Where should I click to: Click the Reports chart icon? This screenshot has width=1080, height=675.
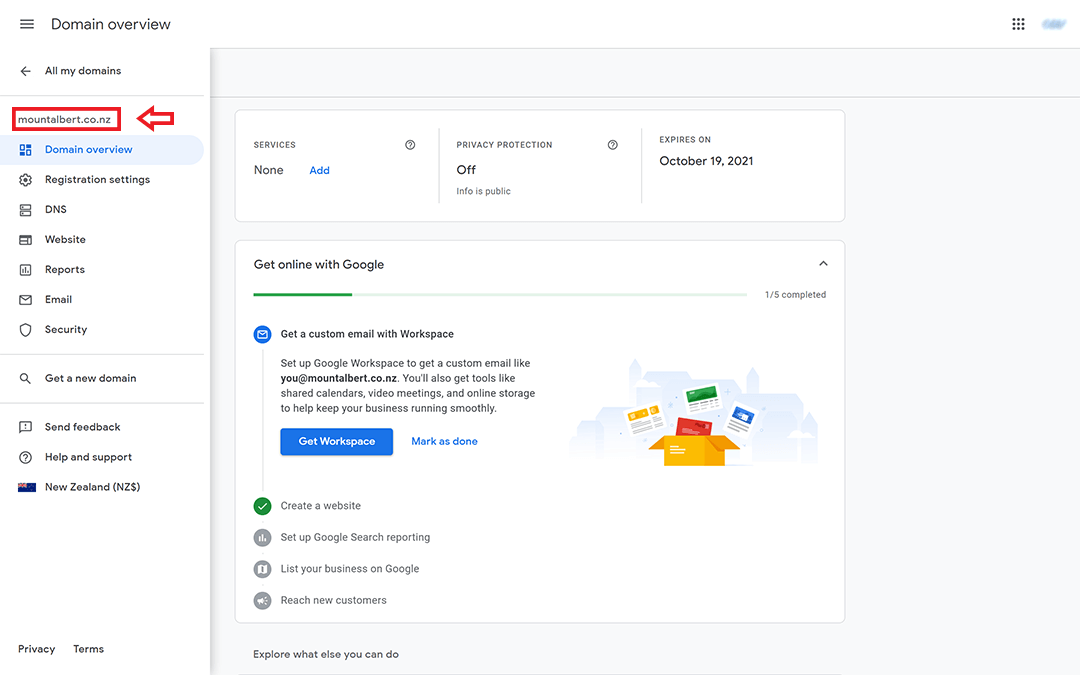[25, 270]
